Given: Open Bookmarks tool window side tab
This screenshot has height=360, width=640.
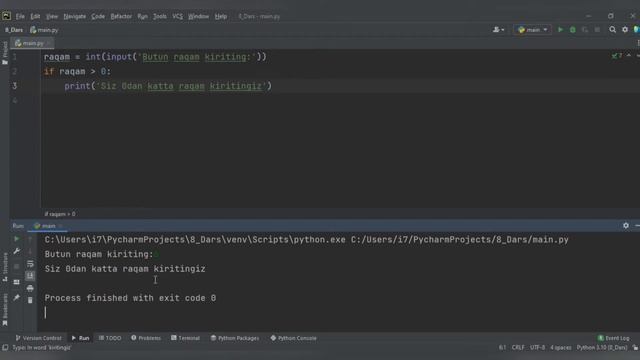Looking at the screenshot, I should (5, 309).
